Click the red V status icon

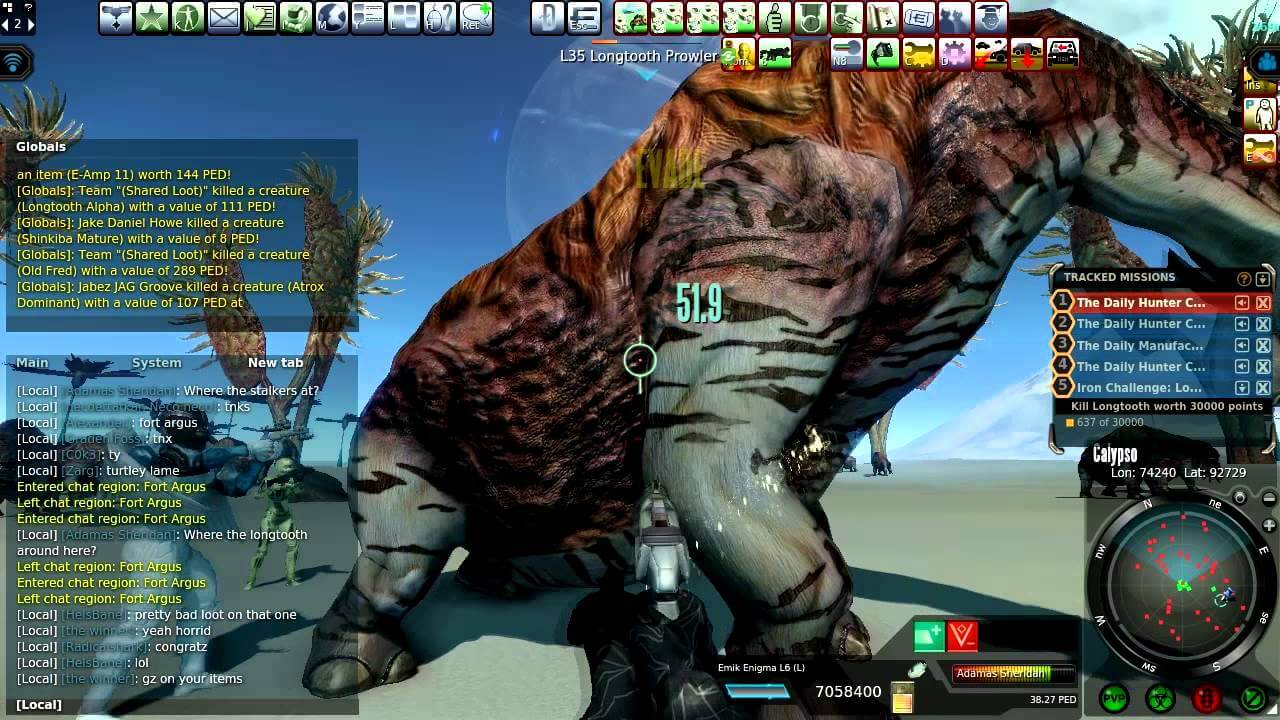pyautogui.click(x=962, y=636)
